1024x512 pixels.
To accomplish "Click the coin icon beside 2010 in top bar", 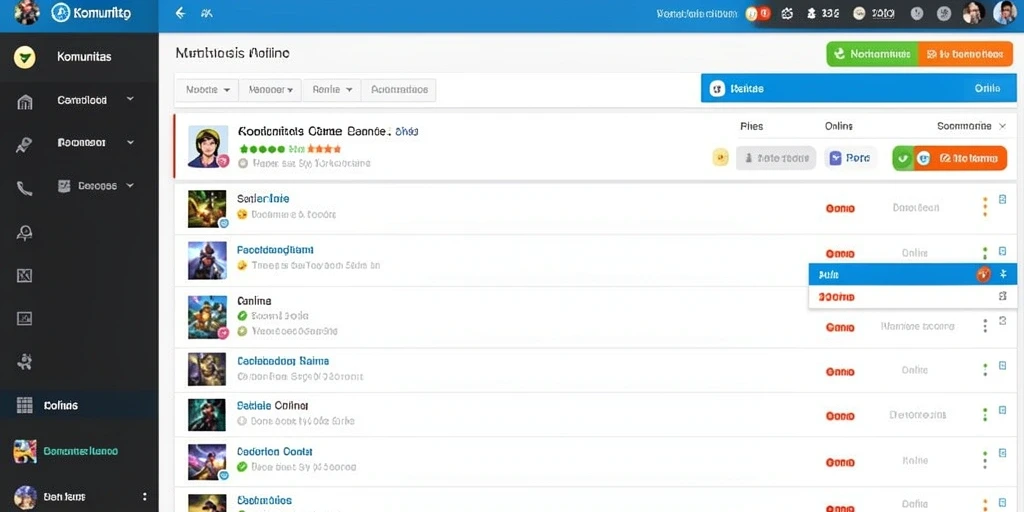I will pos(859,13).
